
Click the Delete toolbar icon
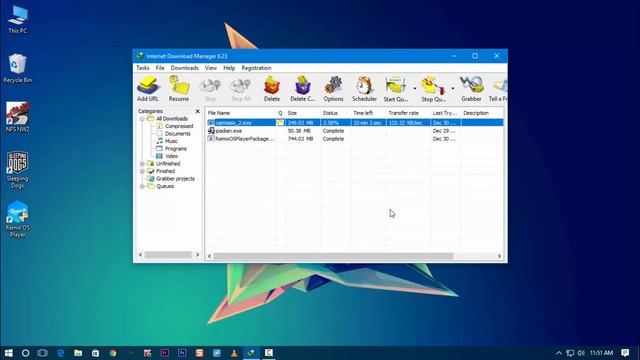tap(271, 89)
